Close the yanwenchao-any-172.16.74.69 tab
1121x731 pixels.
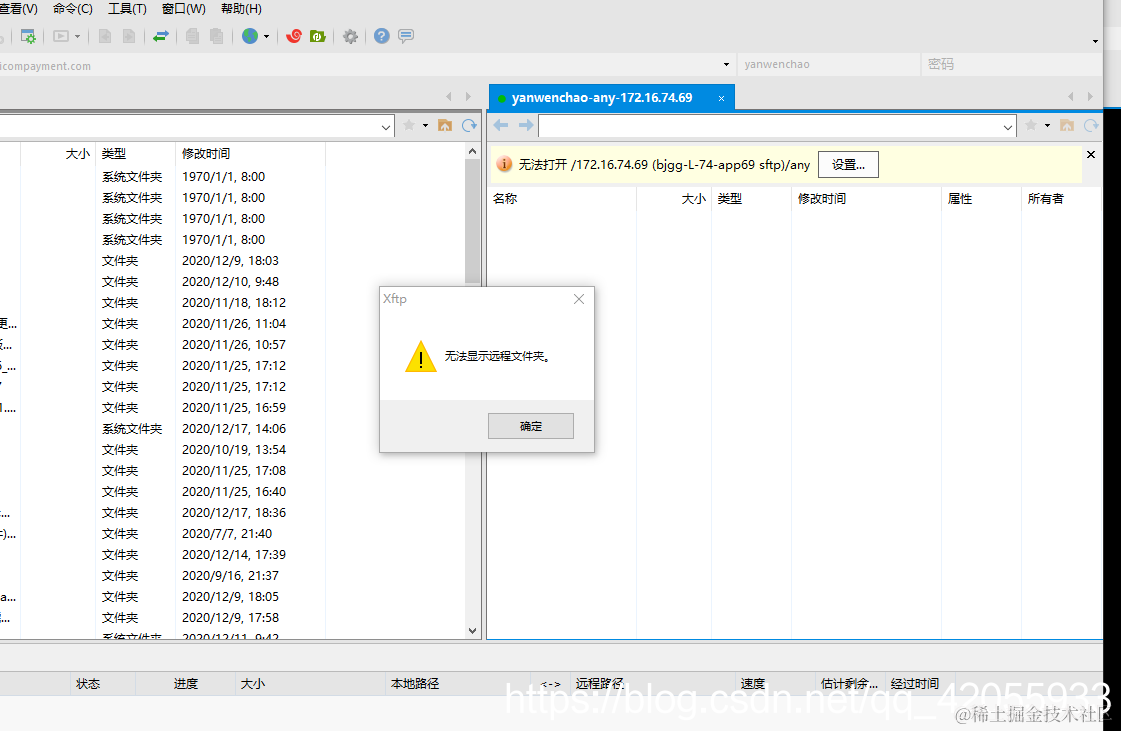coord(721,99)
